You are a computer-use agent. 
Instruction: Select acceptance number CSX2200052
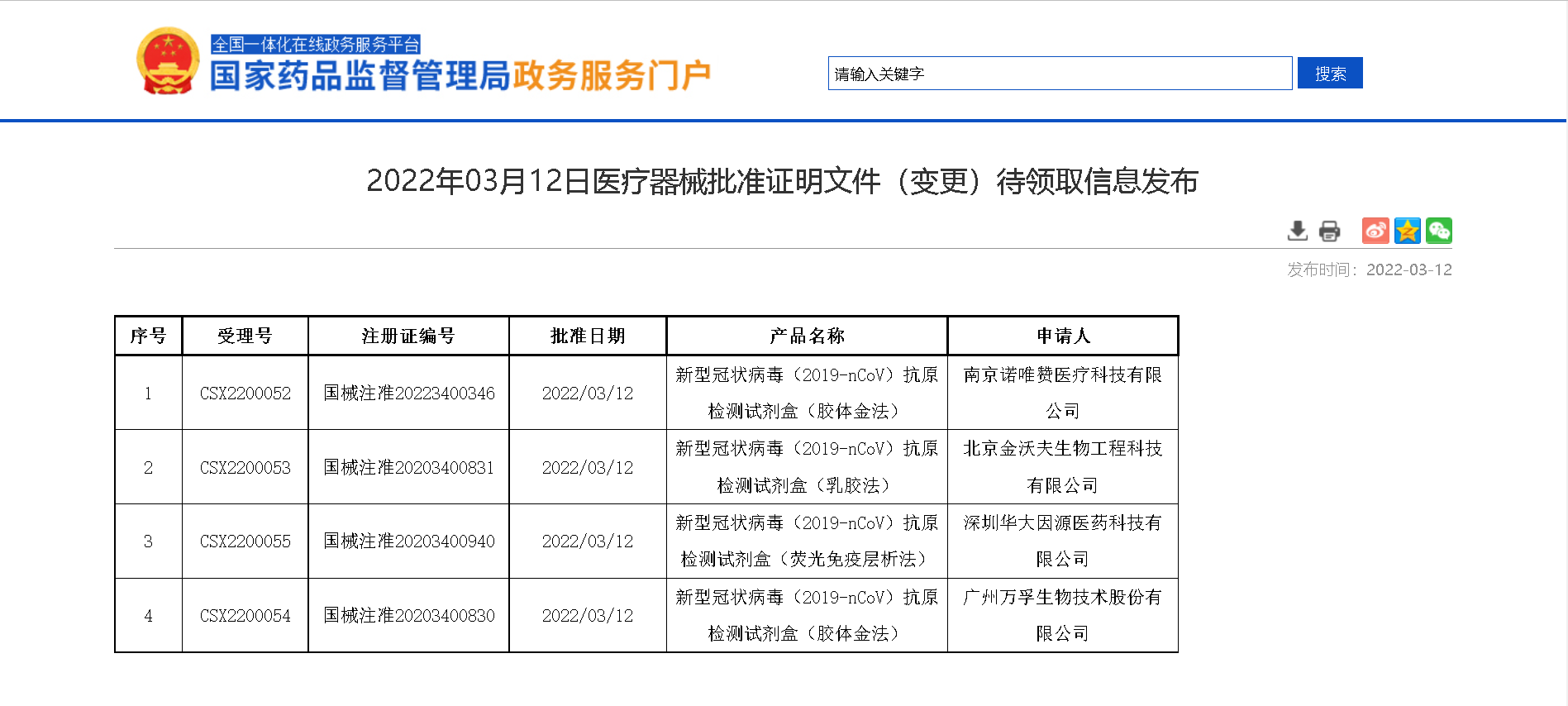[x=245, y=394]
